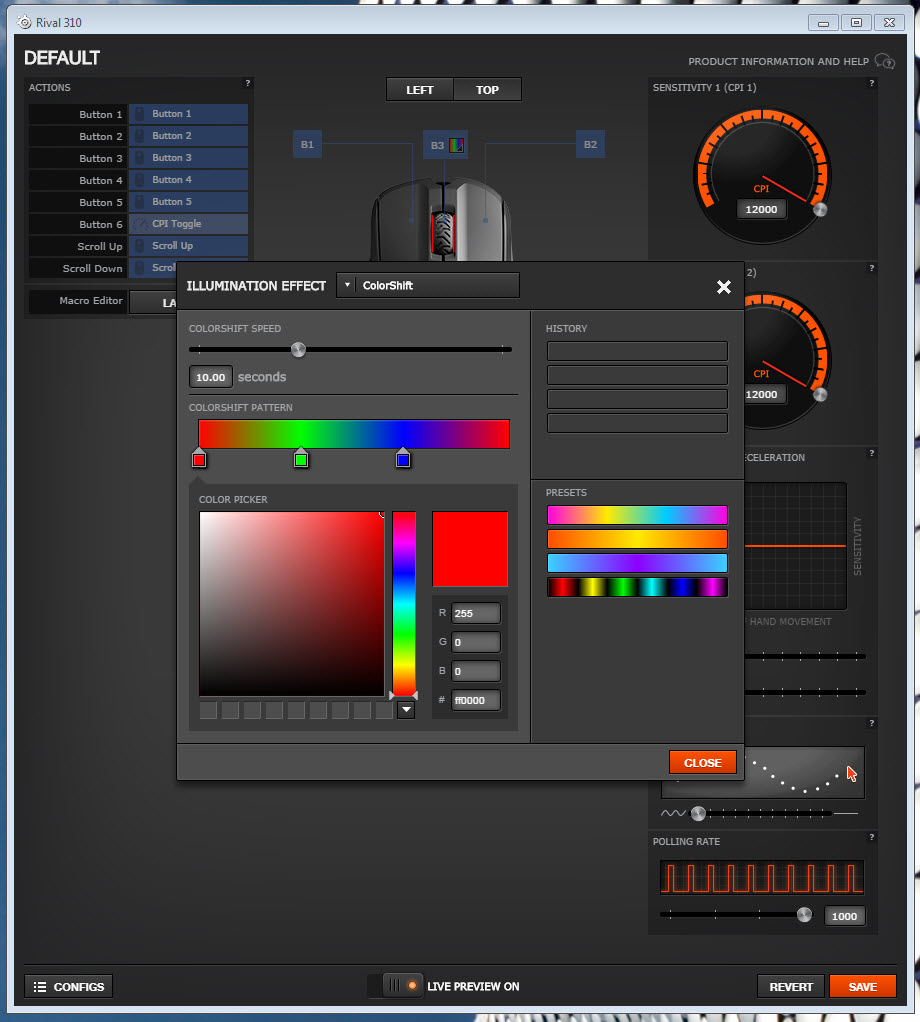Open the help question mark beside the Acceleration panel
Image resolution: width=920 pixels, height=1022 pixels.
[872, 453]
